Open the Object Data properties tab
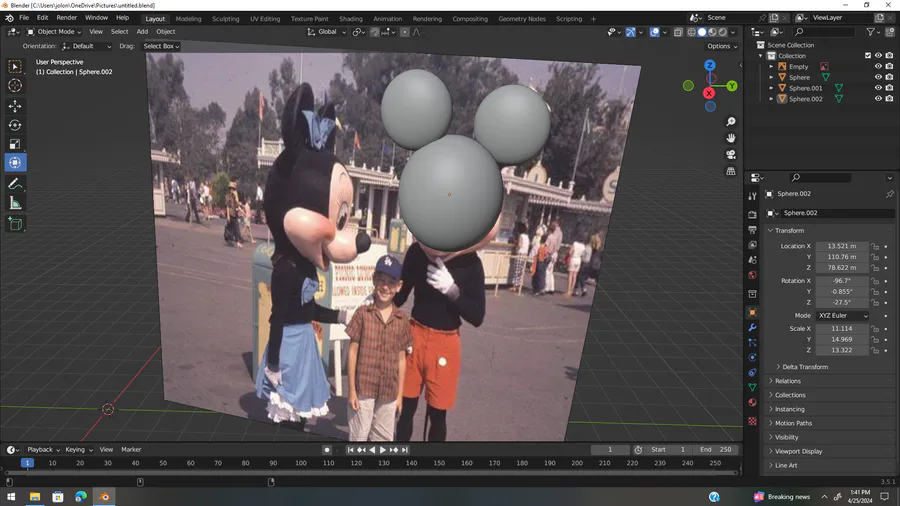Viewport: 900px width, 506px height. click(x=752, y=387)
